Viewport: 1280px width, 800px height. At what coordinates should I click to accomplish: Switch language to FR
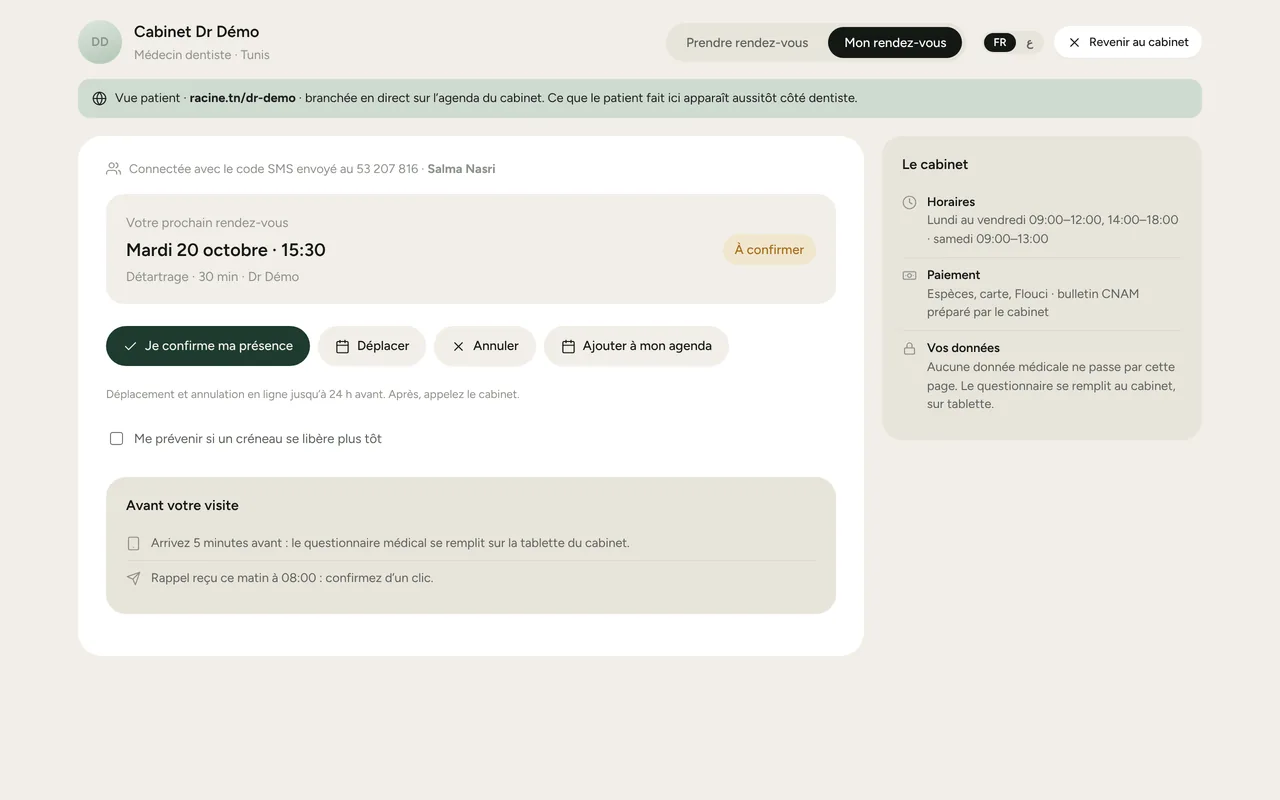1000,42
